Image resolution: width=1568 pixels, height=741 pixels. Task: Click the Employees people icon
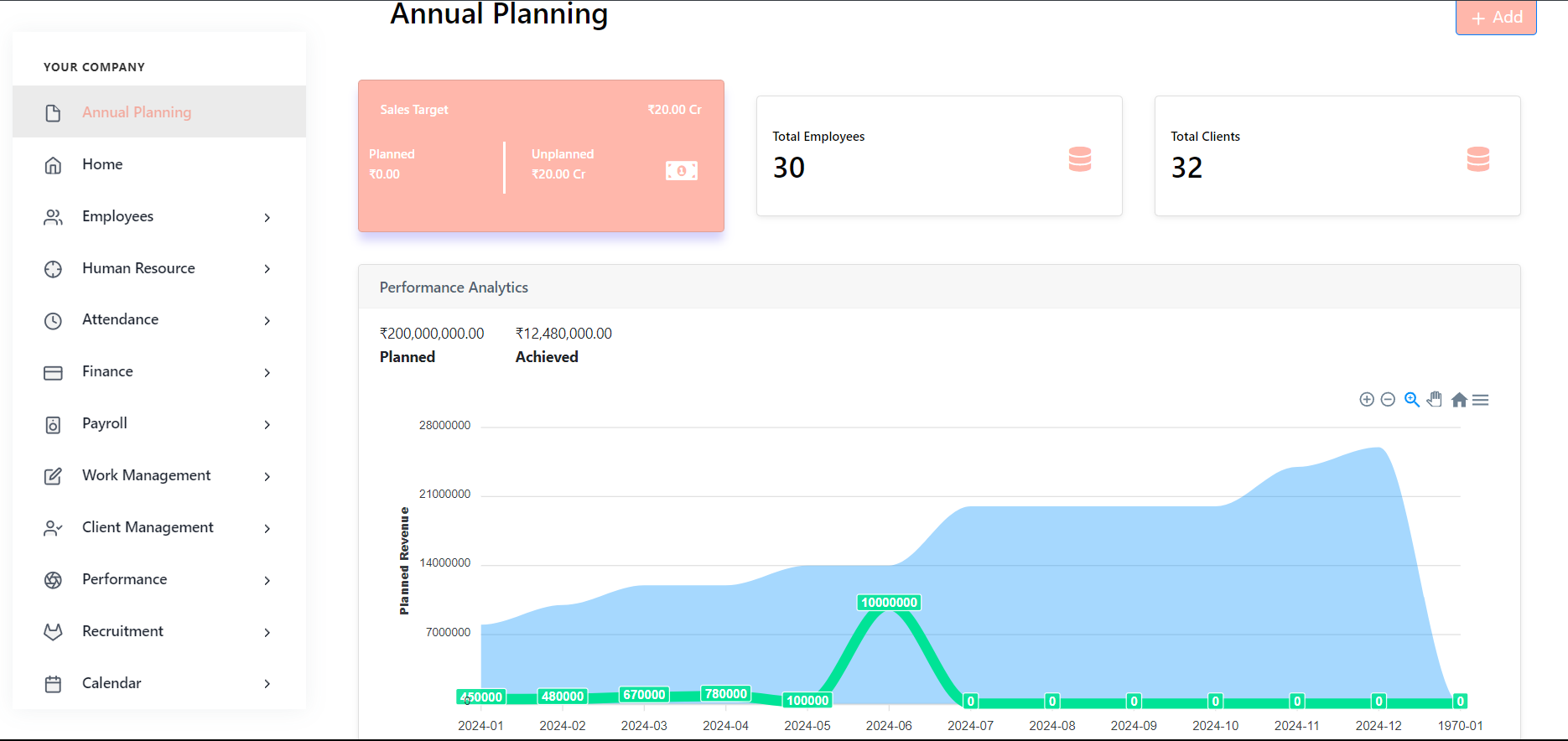(x=53, y=217)
